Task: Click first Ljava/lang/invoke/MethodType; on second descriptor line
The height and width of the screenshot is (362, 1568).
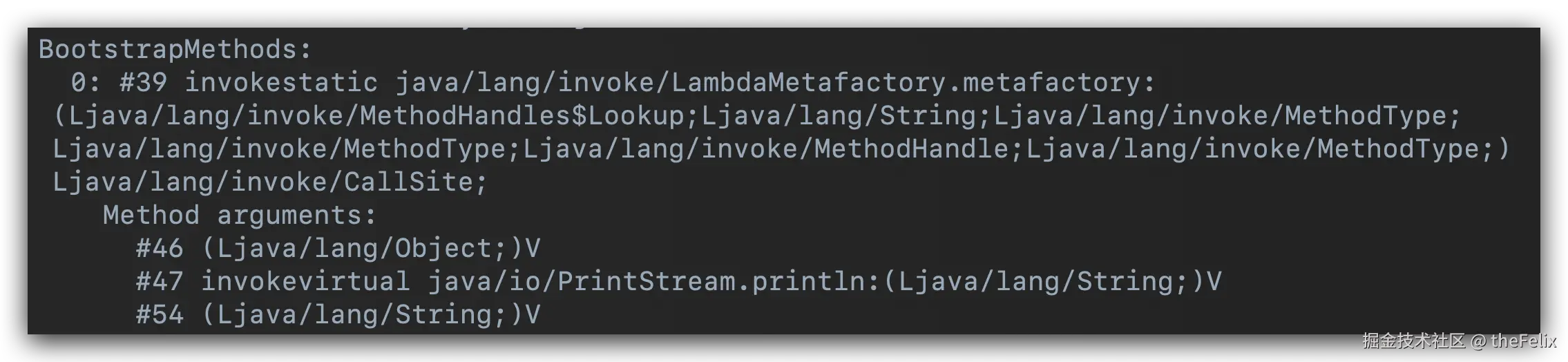Action: click(286, 149)
